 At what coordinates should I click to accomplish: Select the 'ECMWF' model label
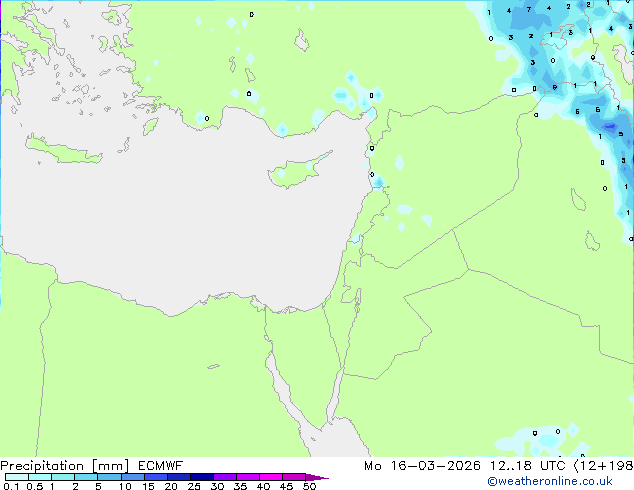point(161,466)
